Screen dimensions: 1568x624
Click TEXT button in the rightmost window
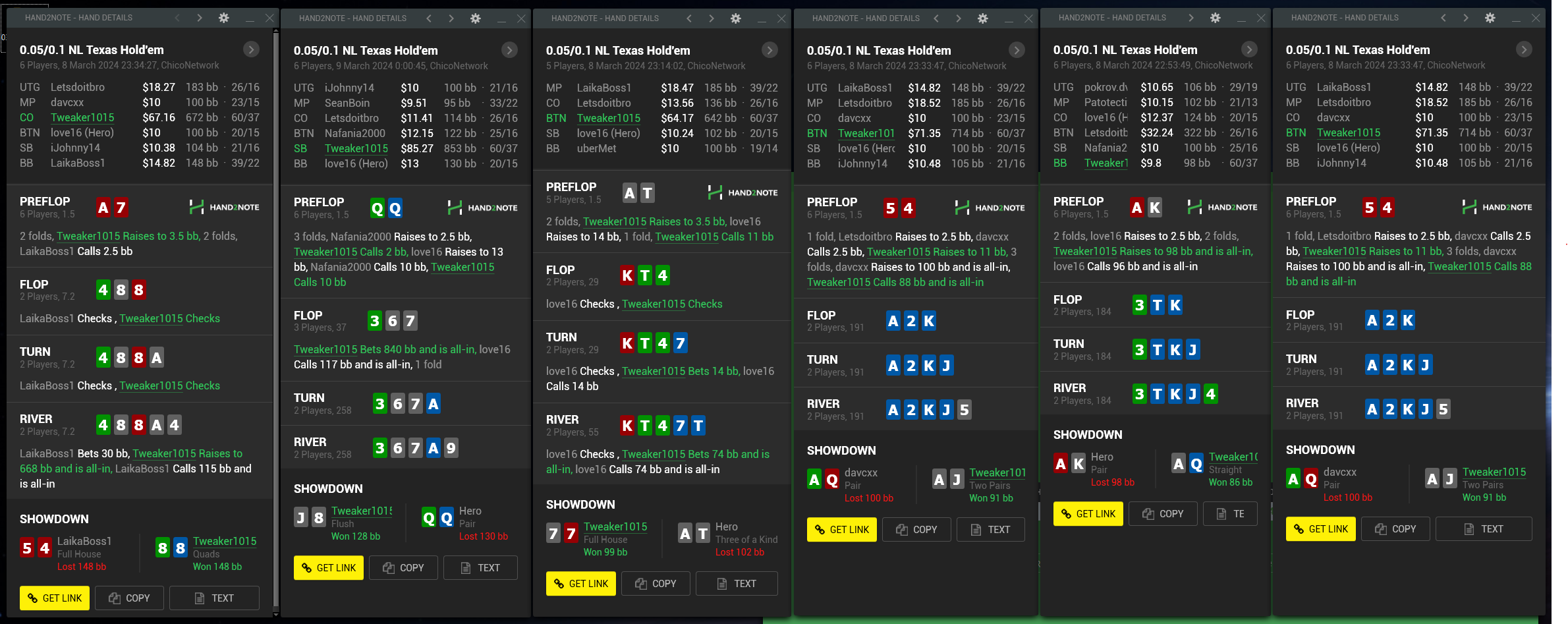pos(1484,529)
